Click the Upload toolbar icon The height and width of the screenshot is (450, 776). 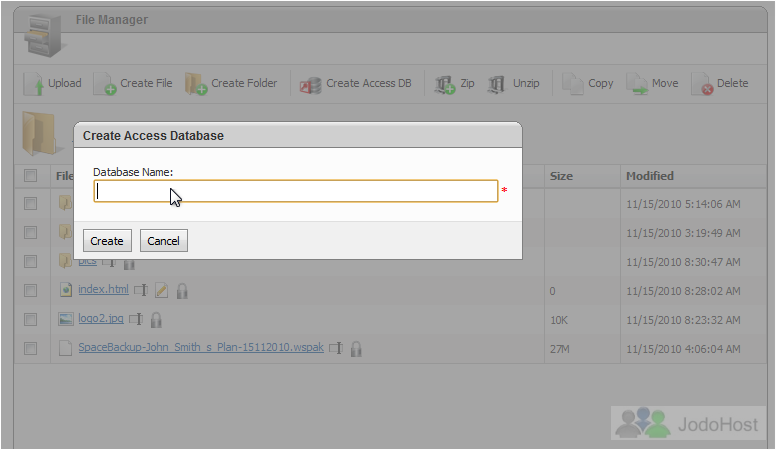[34, 84]
